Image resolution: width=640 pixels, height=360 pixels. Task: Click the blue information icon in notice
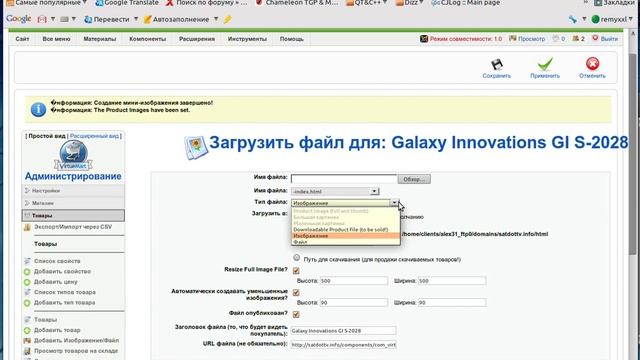38,109
